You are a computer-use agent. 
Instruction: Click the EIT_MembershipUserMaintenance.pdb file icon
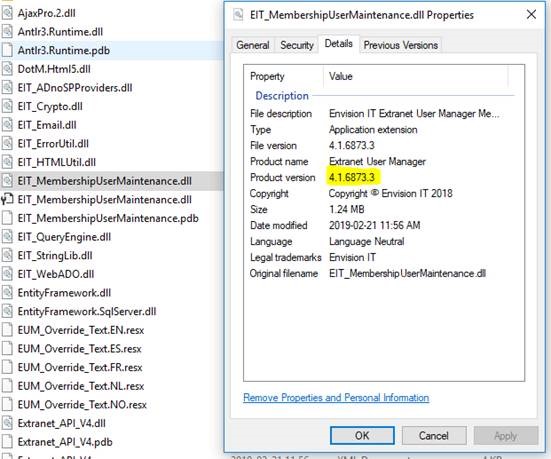(x=7, y=218)
